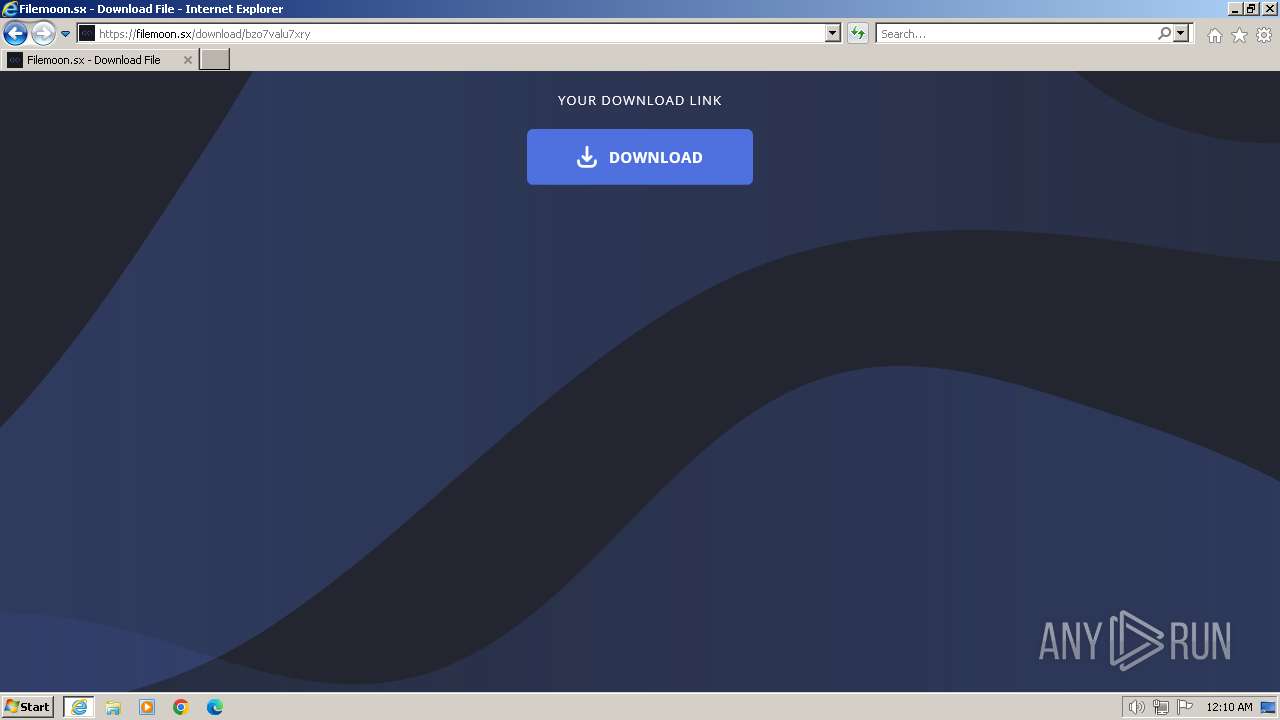The image size is (1280, 720).
Task: Restore down the Internet Explorer window
Action: (x=1251, y=9)
